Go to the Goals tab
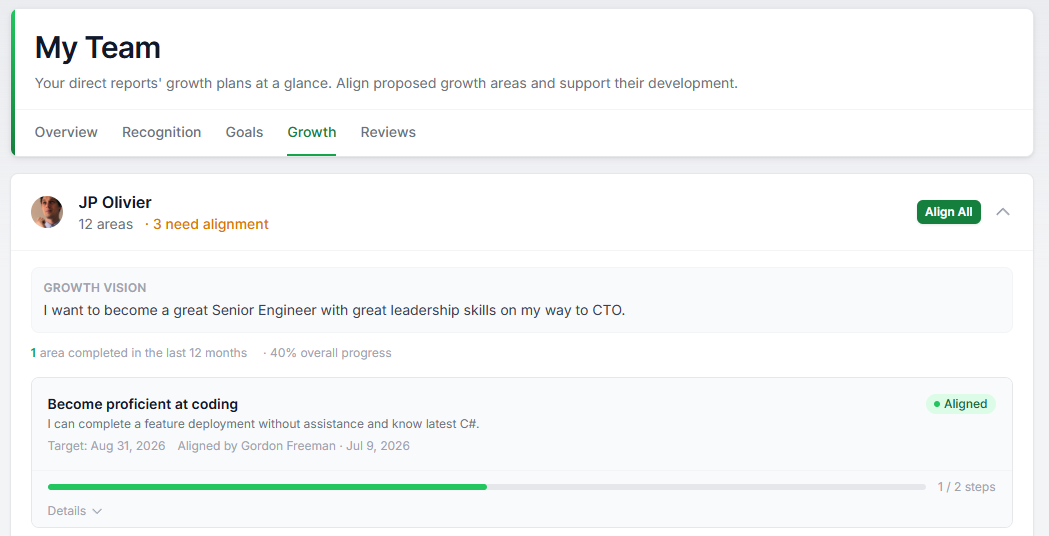 tap(244, 132)
